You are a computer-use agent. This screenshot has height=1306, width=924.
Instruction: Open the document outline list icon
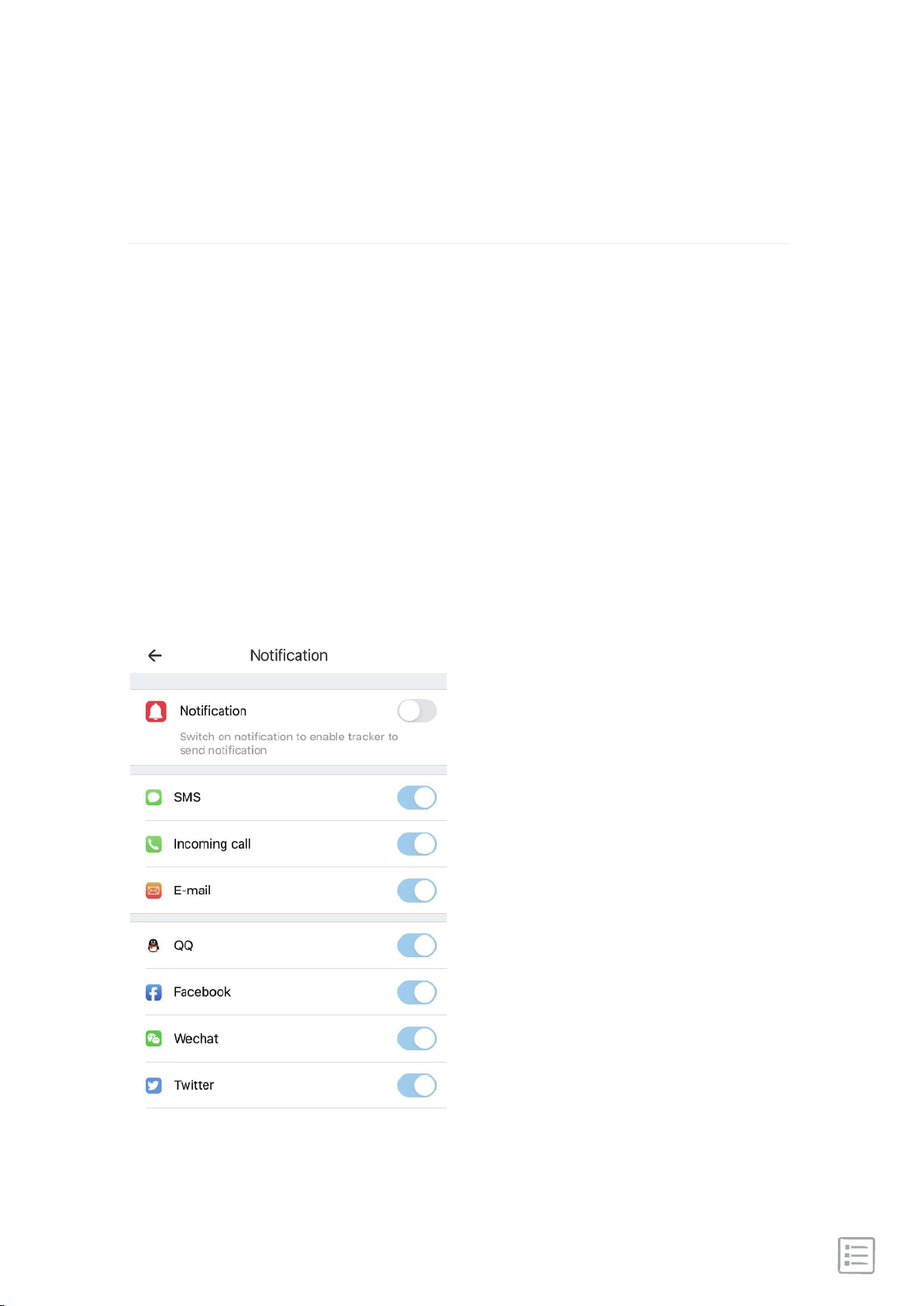pyautogui.click(x=857, y=1256)
